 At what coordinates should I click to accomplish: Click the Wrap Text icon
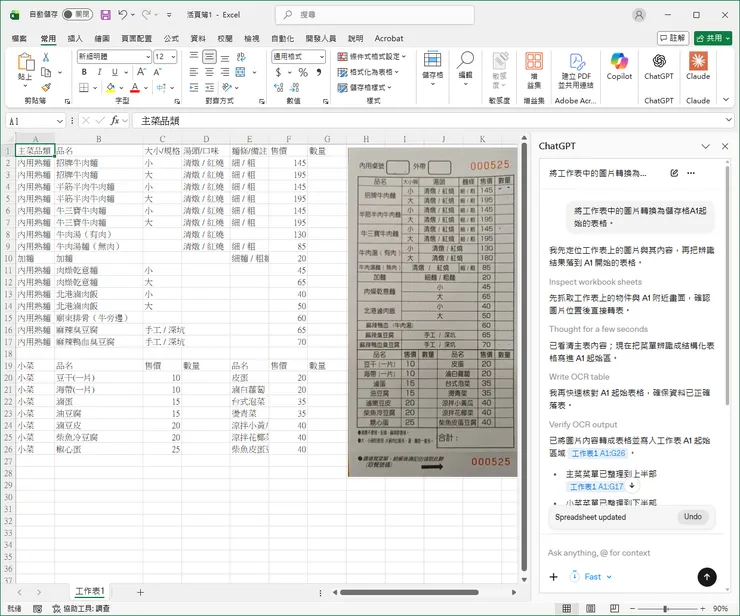click(241, 57)
